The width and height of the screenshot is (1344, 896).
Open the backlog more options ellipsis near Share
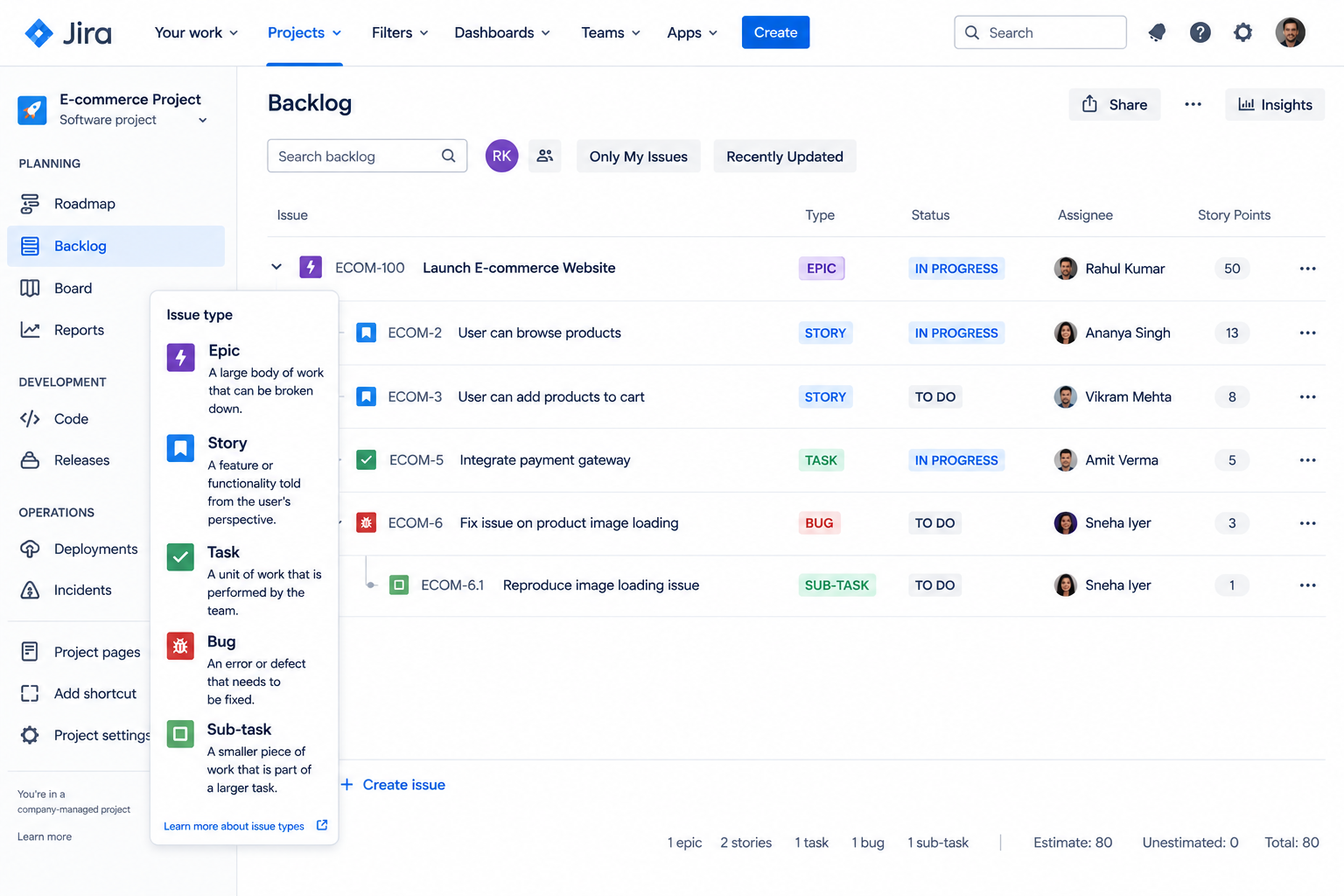coord(1193,104)
